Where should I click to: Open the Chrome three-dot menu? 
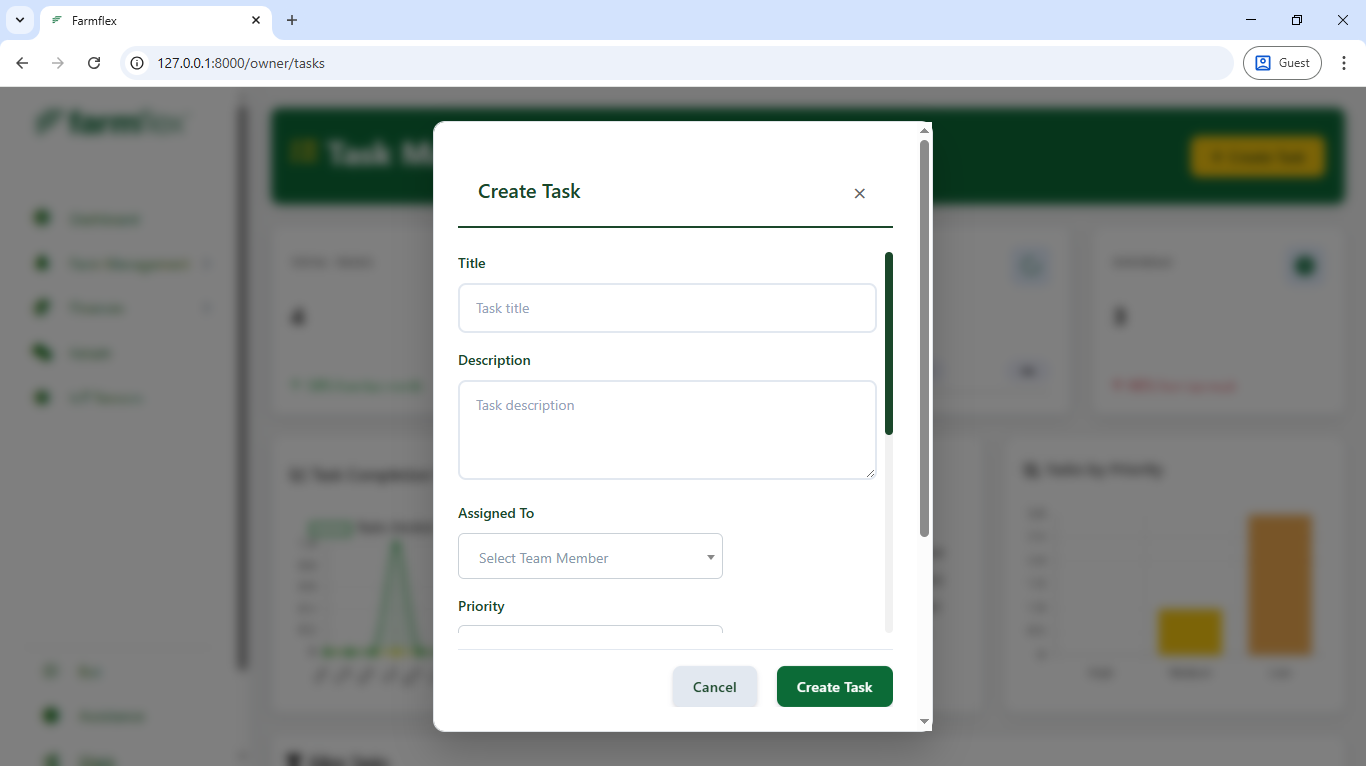pyautogui.click(x=1344, y=63)
